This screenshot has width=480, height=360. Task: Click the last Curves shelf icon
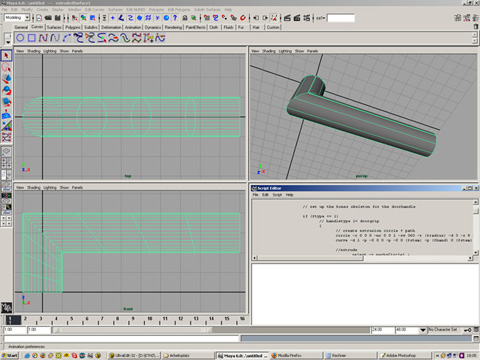point(160,38)
